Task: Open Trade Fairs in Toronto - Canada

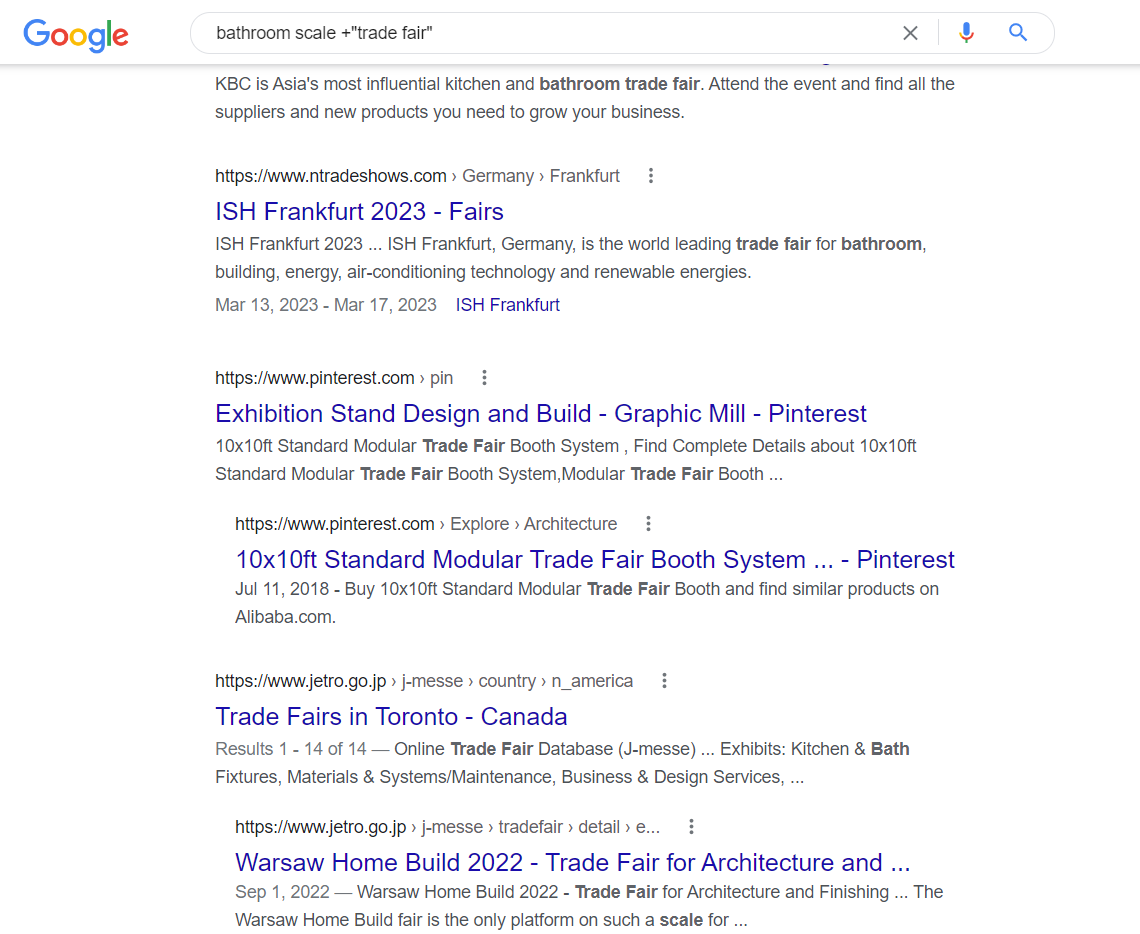Action: (x=391, y=717)
